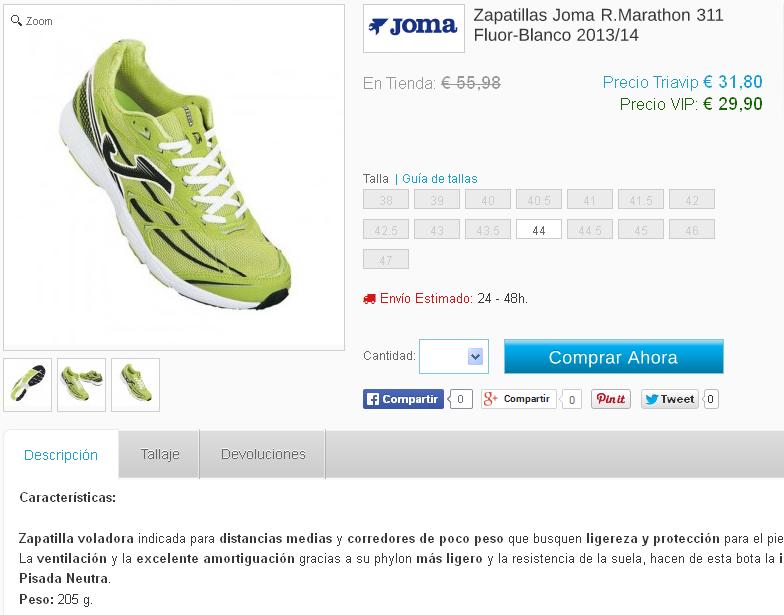
Task: Click the red delivery truck icon
Action: (369, 299)
